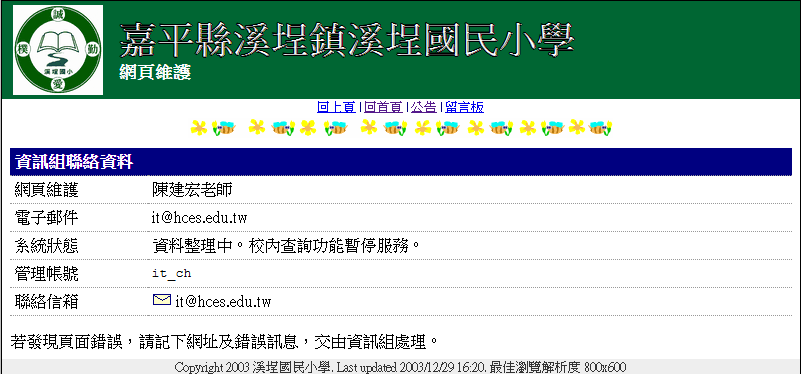Viewport: 801px width, 374px height.
Task: Click the 網頁維護 table row label
Action: pos(46,190)
